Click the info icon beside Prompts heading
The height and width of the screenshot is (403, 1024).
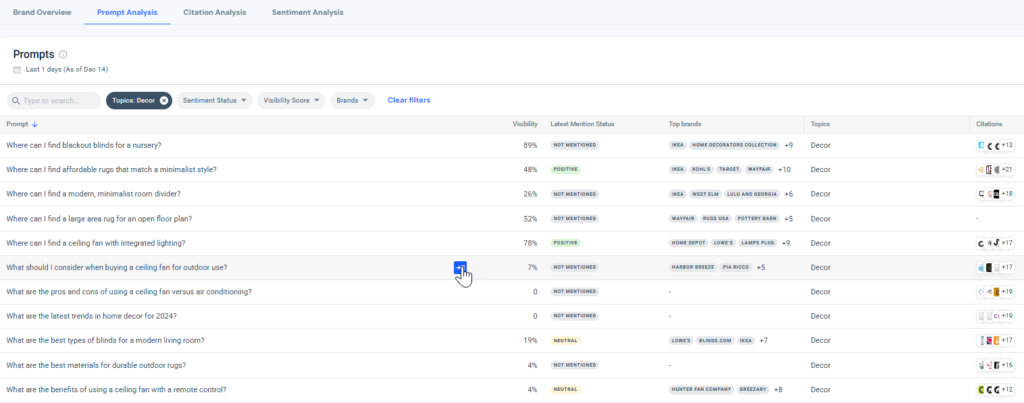pos(63,54)
